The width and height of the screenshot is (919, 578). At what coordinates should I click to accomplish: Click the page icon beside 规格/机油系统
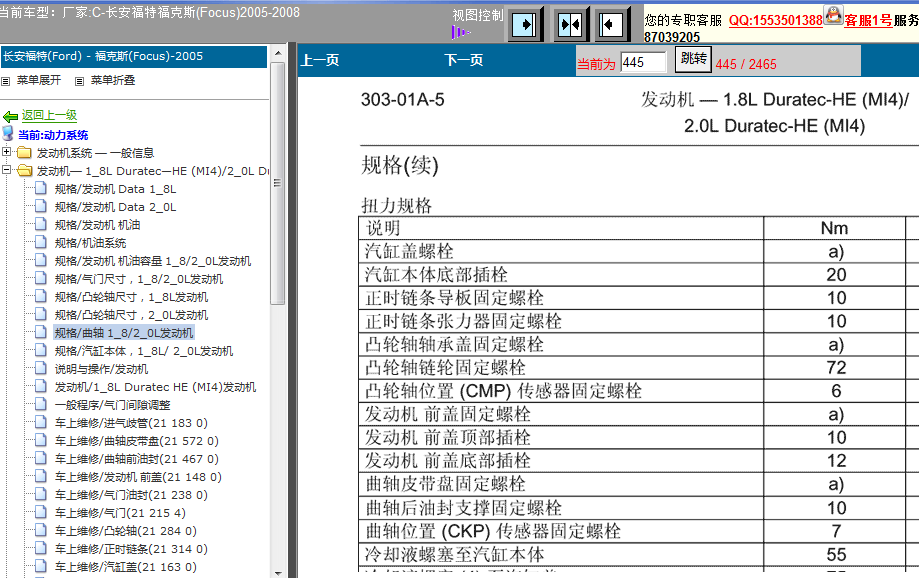point(40,242)
